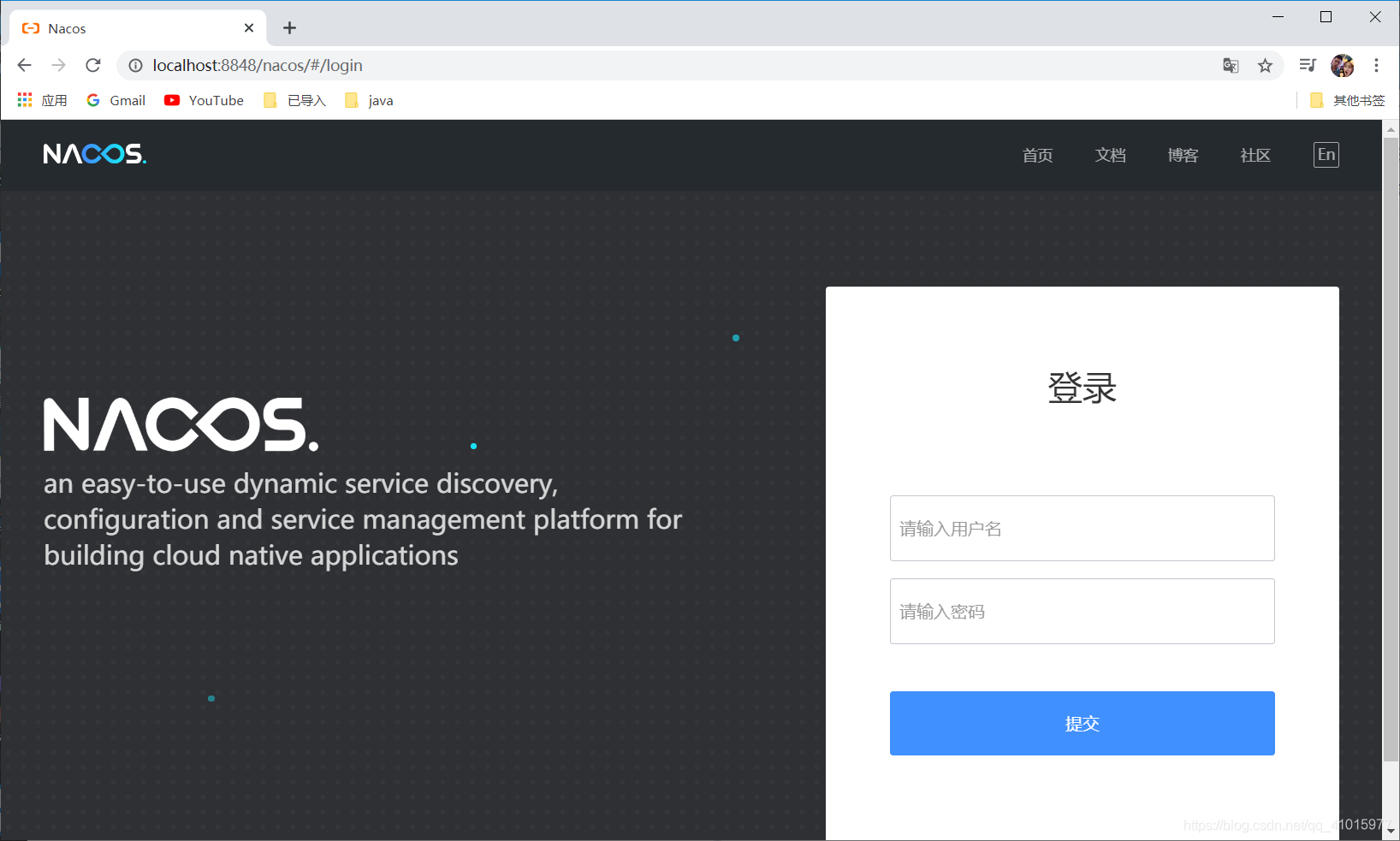Open the Chrome profile avatar

[x=1342, y=65]
